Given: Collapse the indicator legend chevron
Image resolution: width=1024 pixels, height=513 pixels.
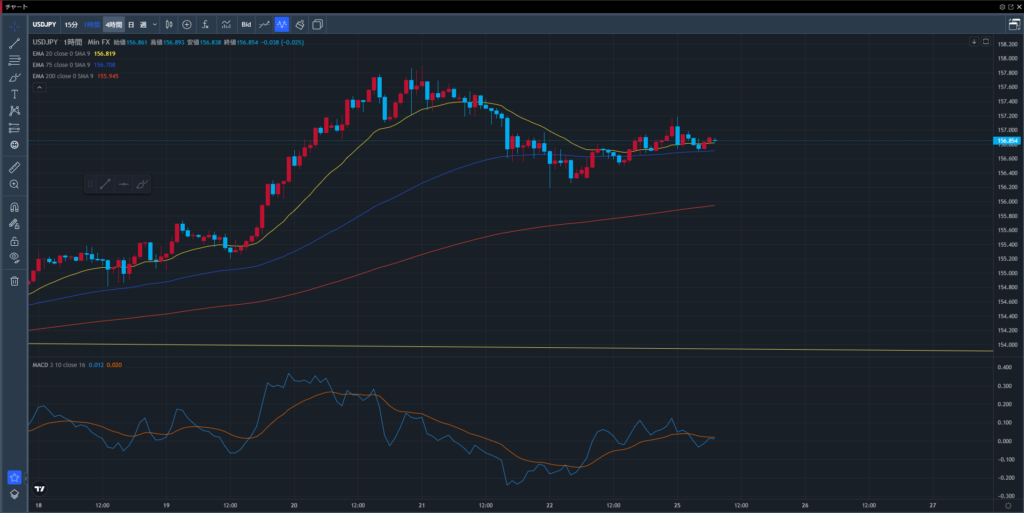Looking at the screenshot, I should 39,88.
